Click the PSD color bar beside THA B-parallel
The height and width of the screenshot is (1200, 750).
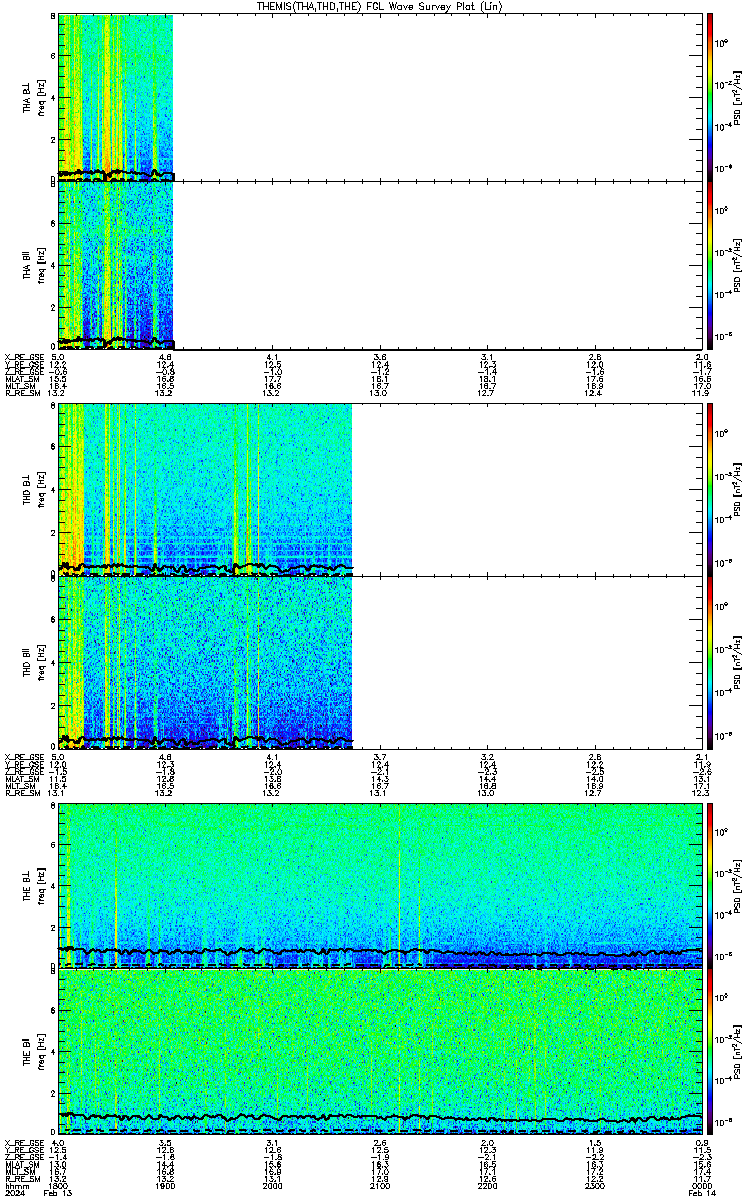point(710,265)
